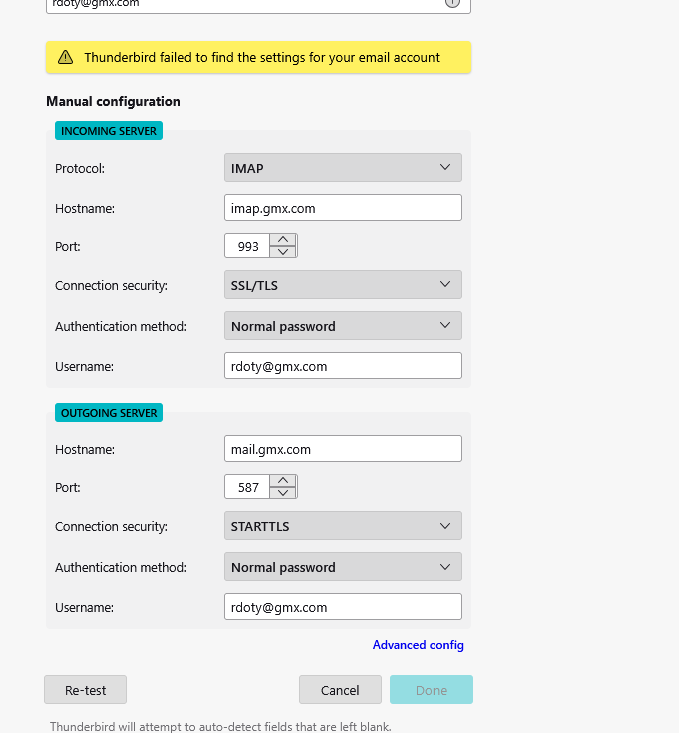
Task: Open incoming Connection security SSL/TLS dropdown
Action: pos(343,285)
